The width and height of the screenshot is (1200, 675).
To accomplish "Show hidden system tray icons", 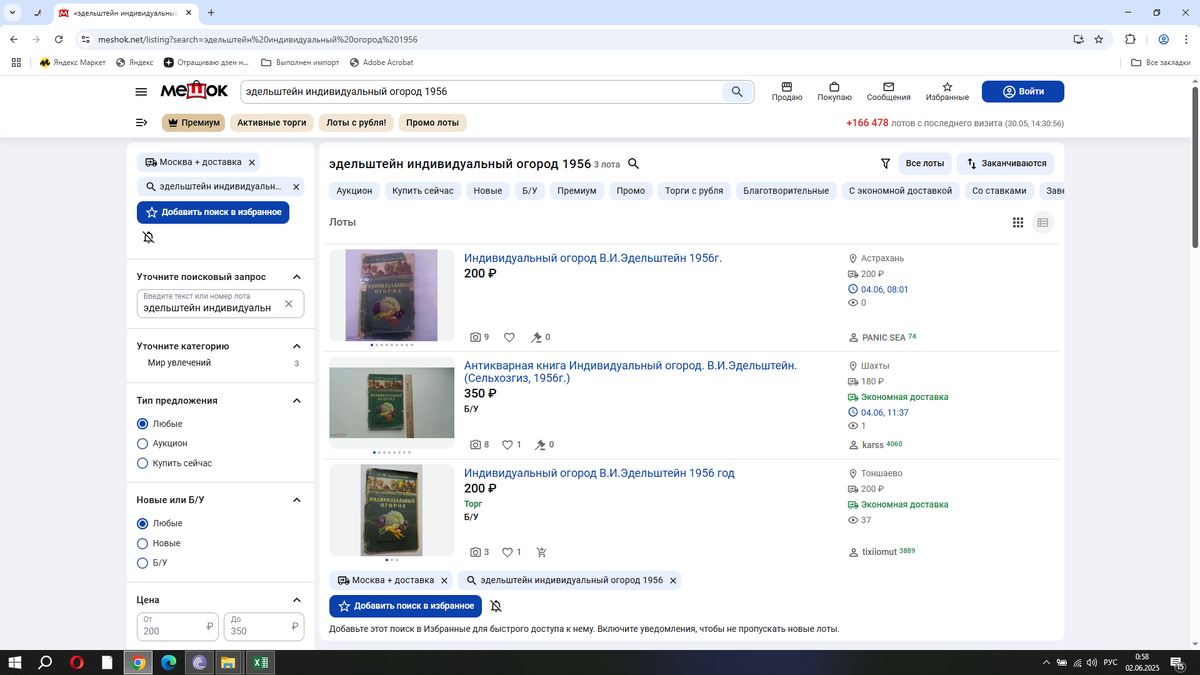I will pos(1046,662).
